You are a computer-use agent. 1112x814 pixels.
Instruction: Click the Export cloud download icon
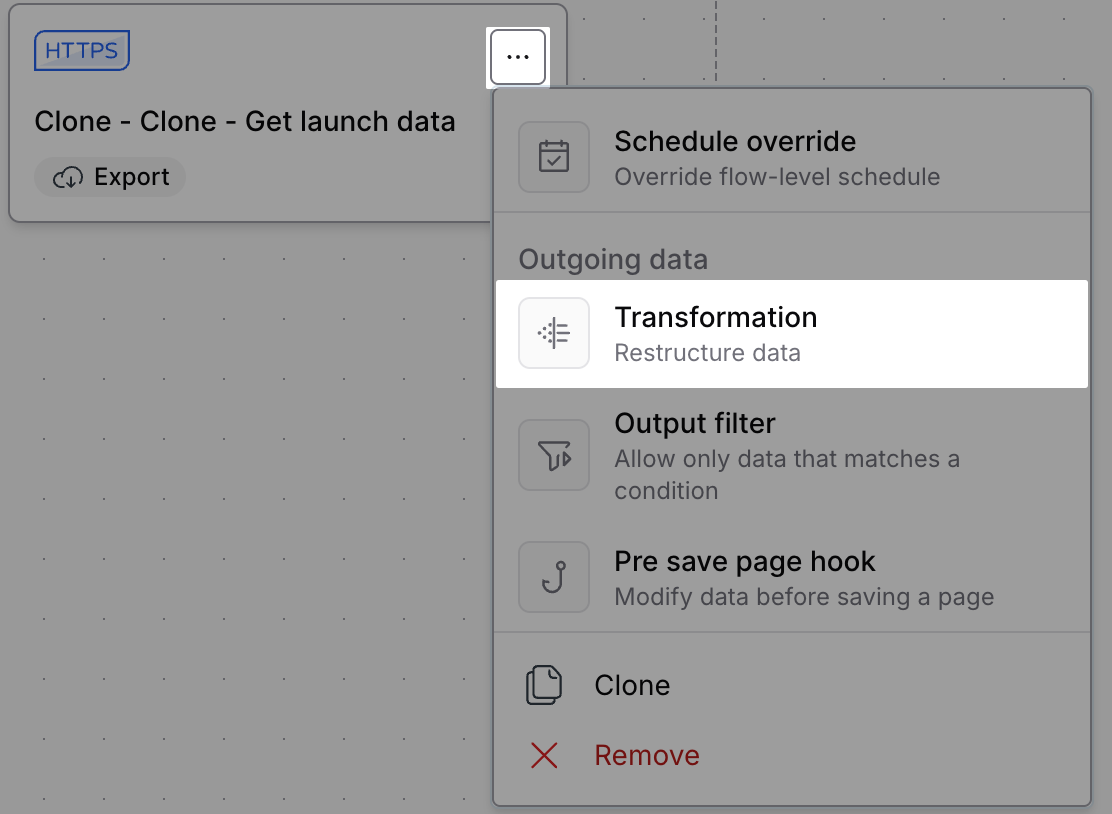(68, 177)
